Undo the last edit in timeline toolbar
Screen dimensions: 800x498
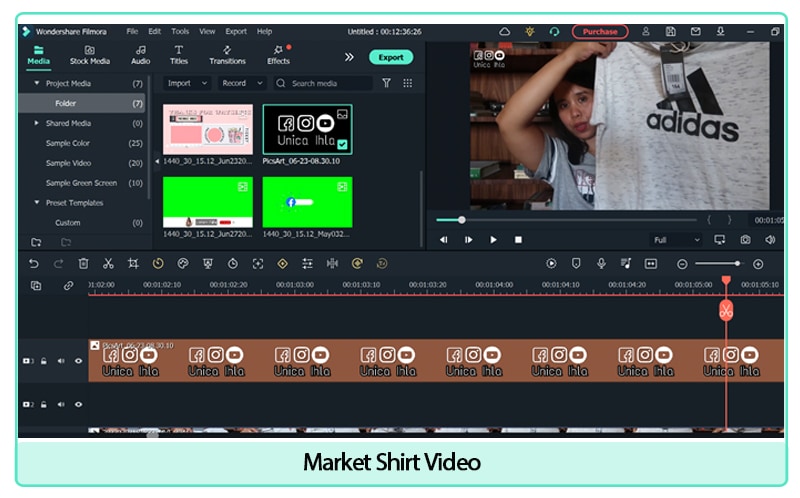tap(34, 264)
